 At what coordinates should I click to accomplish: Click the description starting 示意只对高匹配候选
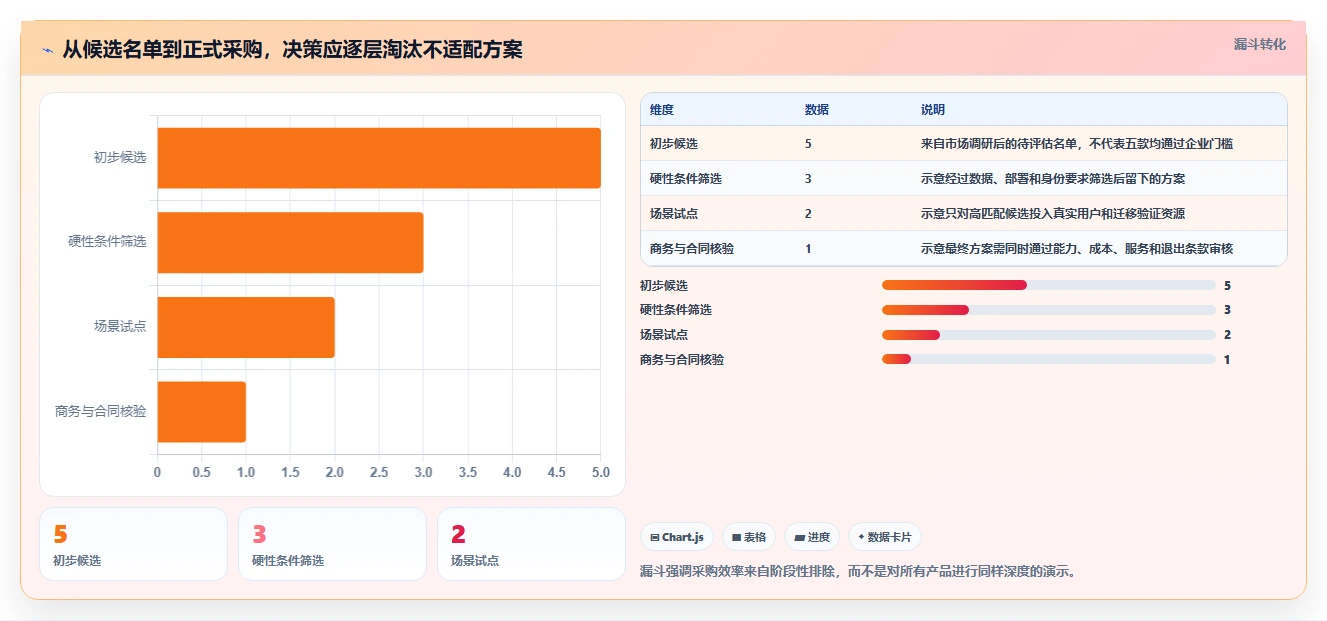(x=1053, y=214)
